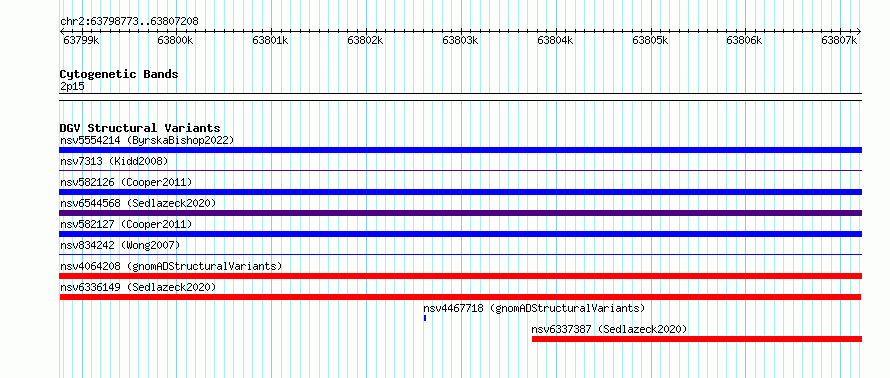The image size is (890, 378).
Task: Open the nsv6544568 (Sedlazeck2020) label
Action: (x=138, y=203)
